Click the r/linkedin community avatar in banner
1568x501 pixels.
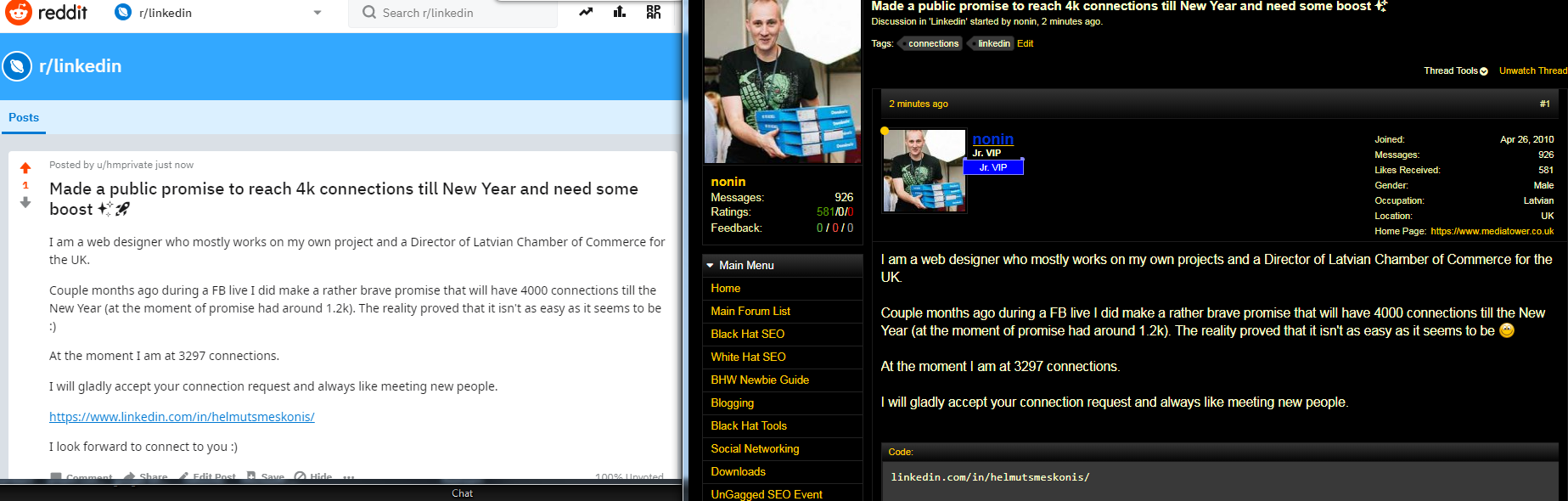pyautogui.click(x=17, y=66)
